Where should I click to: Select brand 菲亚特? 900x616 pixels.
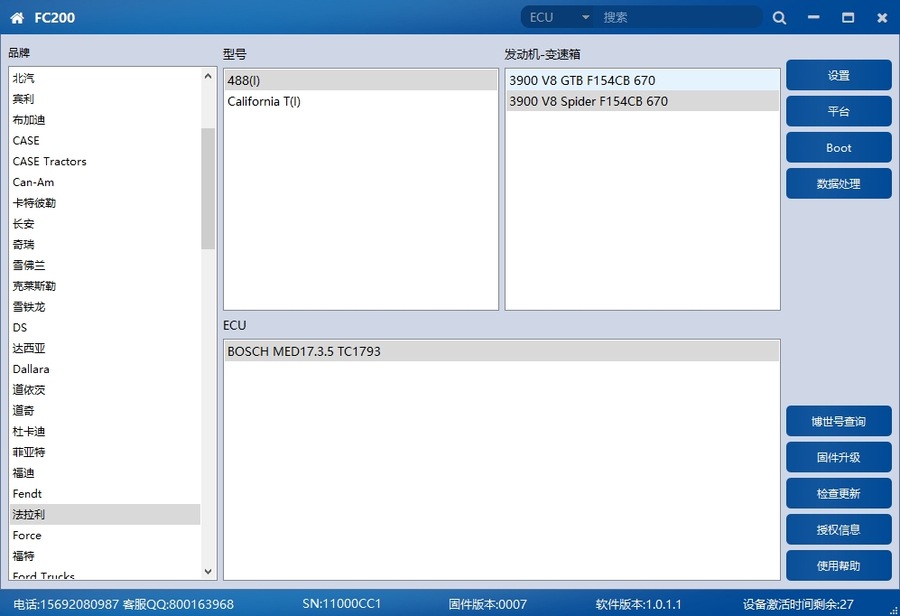click(x=105, y=452)
